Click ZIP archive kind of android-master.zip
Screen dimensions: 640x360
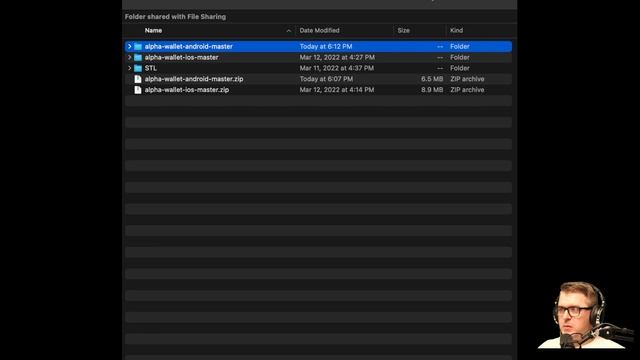coord(467,79)
